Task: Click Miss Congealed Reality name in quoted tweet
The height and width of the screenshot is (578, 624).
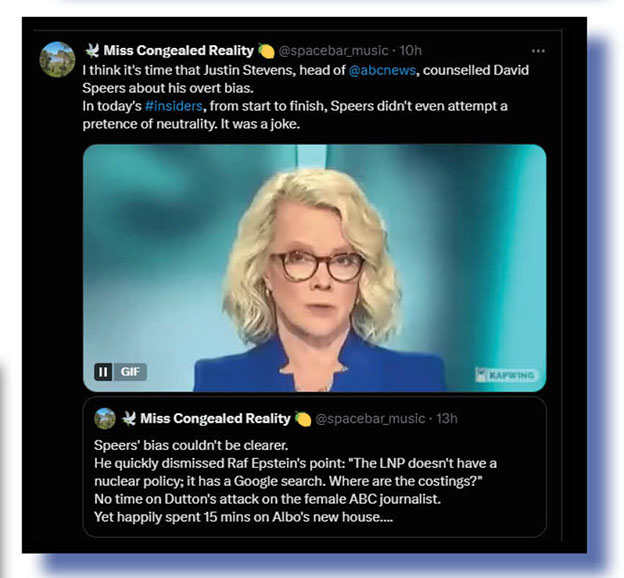Action: 215,418
